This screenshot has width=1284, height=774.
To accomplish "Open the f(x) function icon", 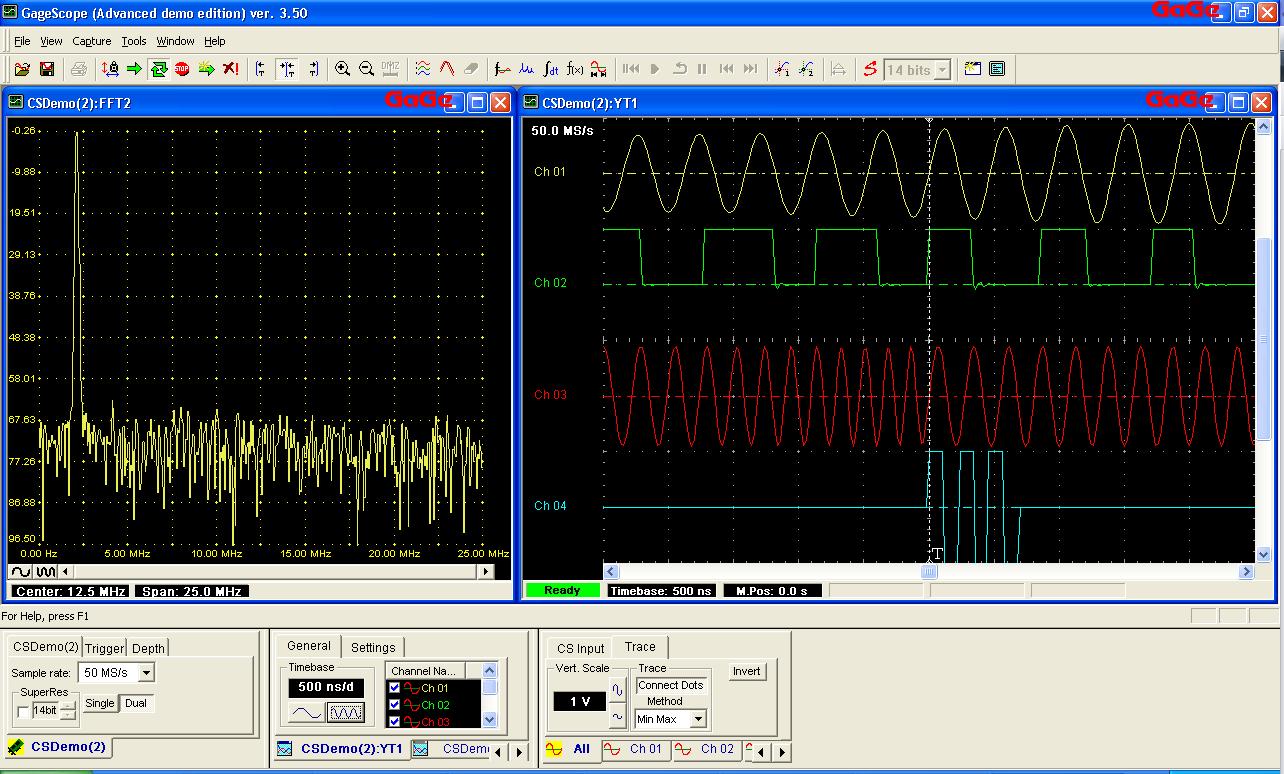I will pos(575,69).
